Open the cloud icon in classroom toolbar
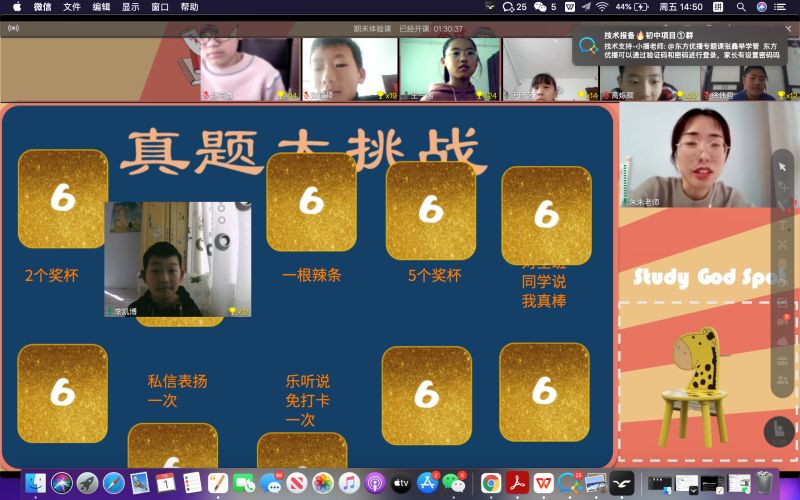Image resolution: width=800 pixels, height=500 pixels. (782, 341)
